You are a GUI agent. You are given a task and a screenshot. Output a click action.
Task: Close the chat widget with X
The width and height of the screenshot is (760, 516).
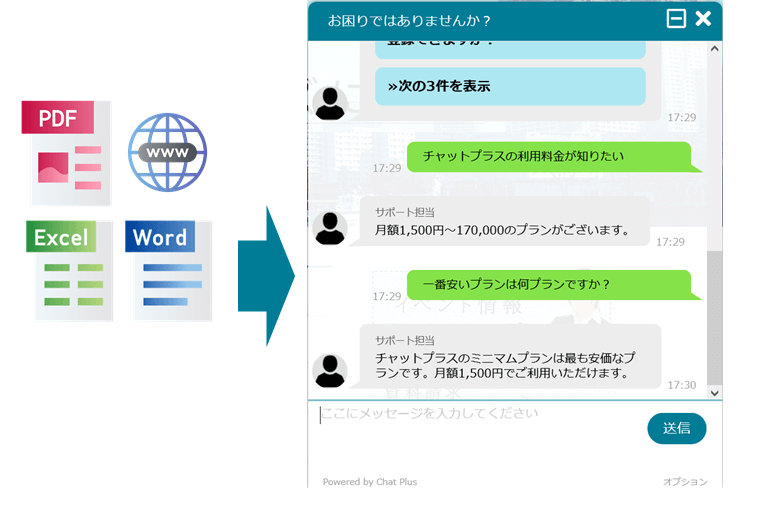pos(703,19)
